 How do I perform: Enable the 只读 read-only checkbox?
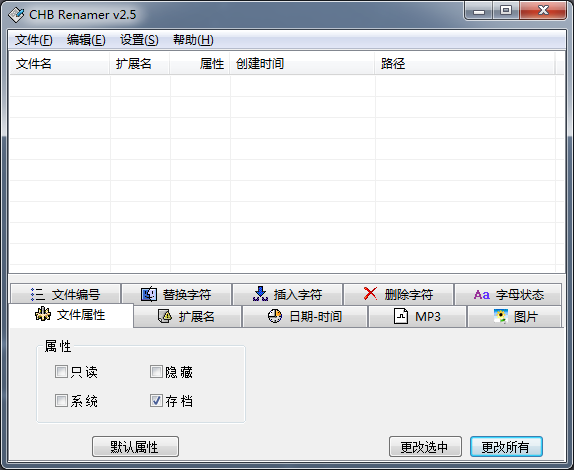click(x=61, y=372)
